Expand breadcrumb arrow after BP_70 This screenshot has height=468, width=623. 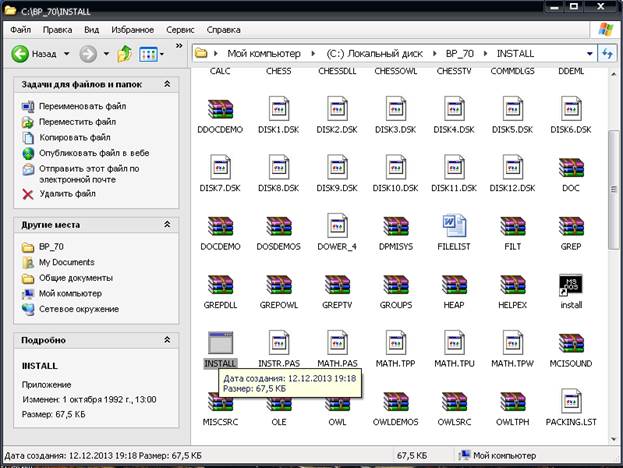tap(485, 54)
